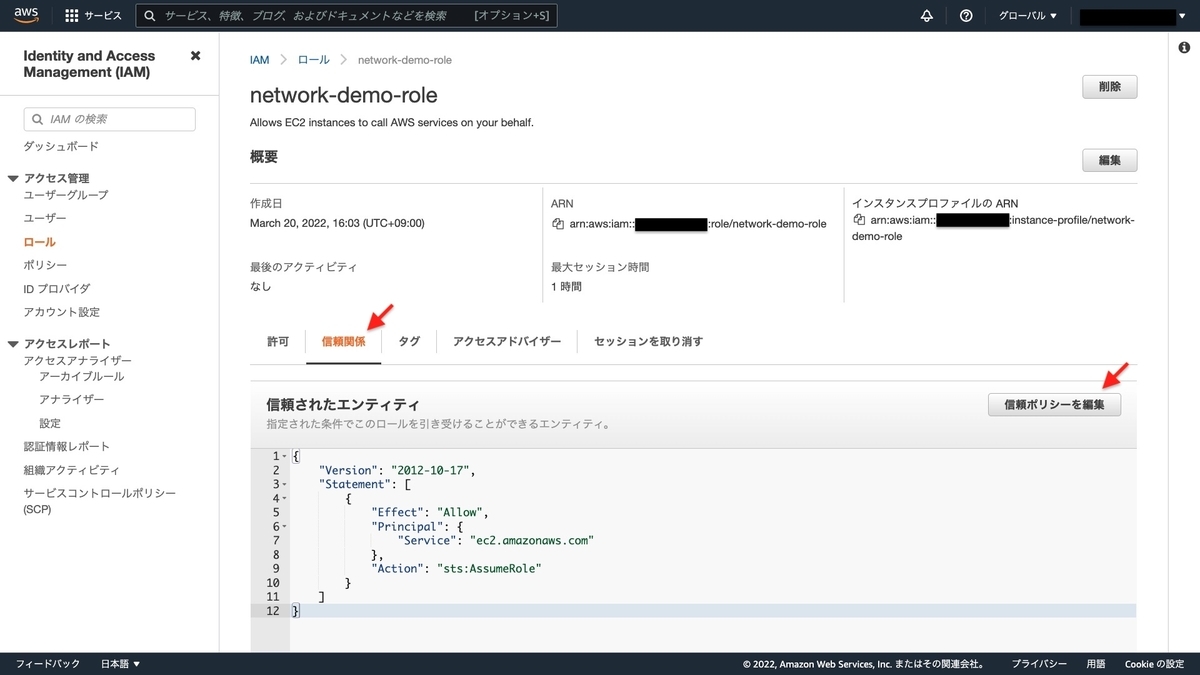Go to IAM in the breadcrumb
Viewport: 1200px width, 675px height.
(x=260, y=60)
